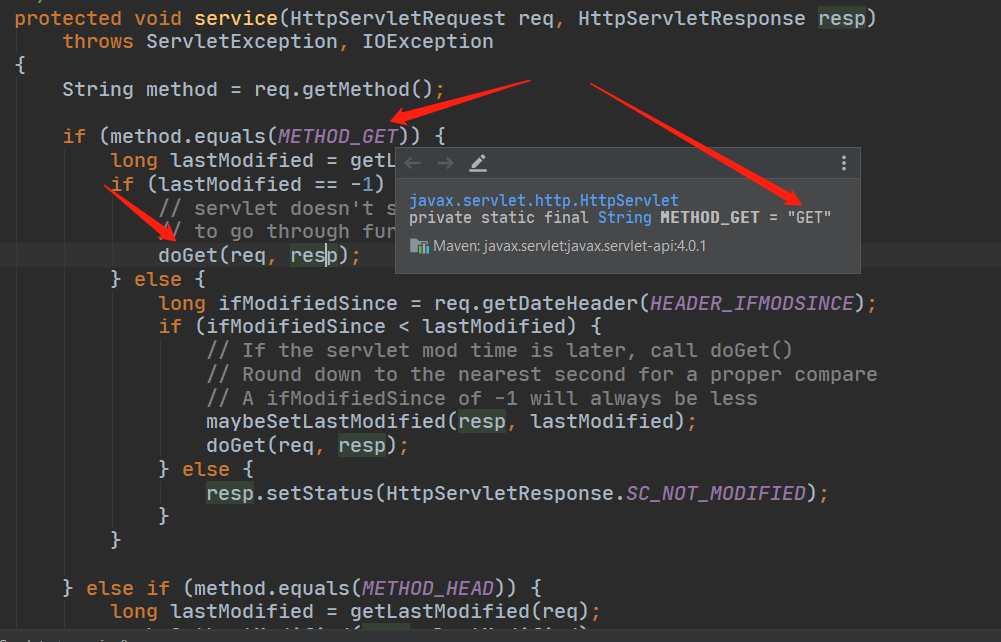Image resolution: width=1001 pixels, height=642 pixels.
Task: Click the Maven javax.servlet-api:4.0.1 text
Action: (569, 246)
